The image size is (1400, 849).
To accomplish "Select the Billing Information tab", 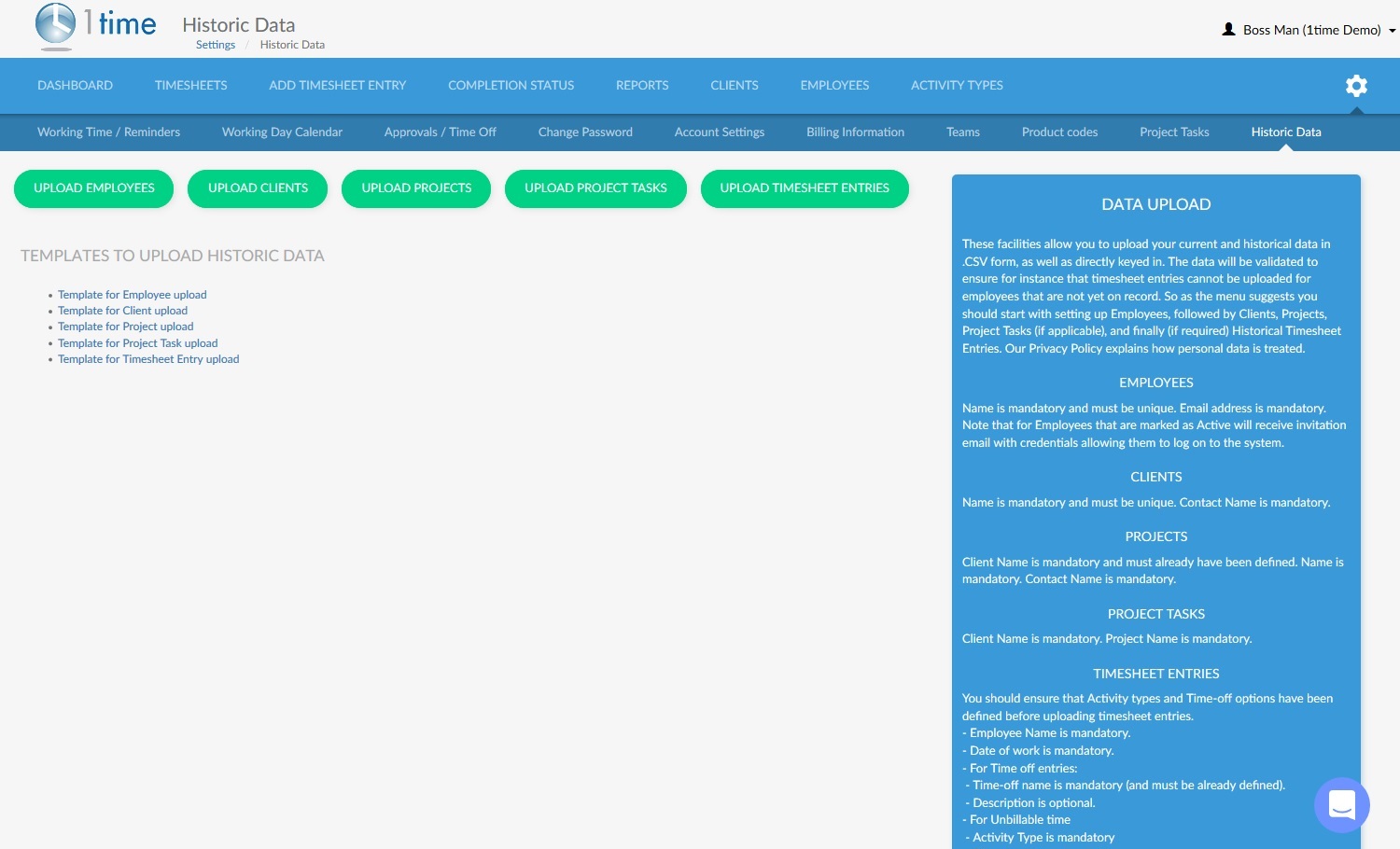I will point(855,132).
